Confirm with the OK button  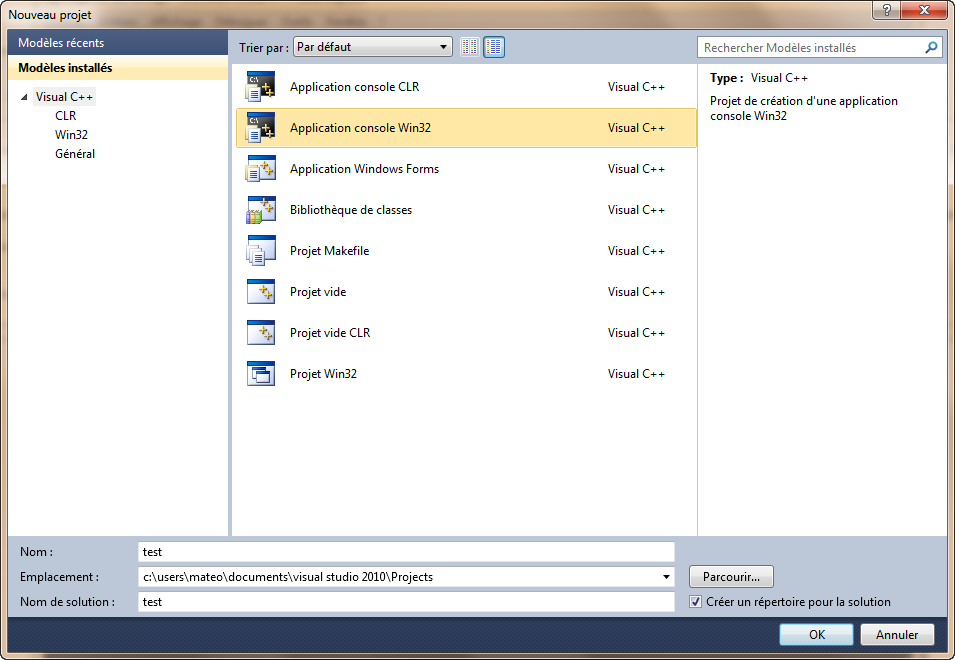point(816,635)
